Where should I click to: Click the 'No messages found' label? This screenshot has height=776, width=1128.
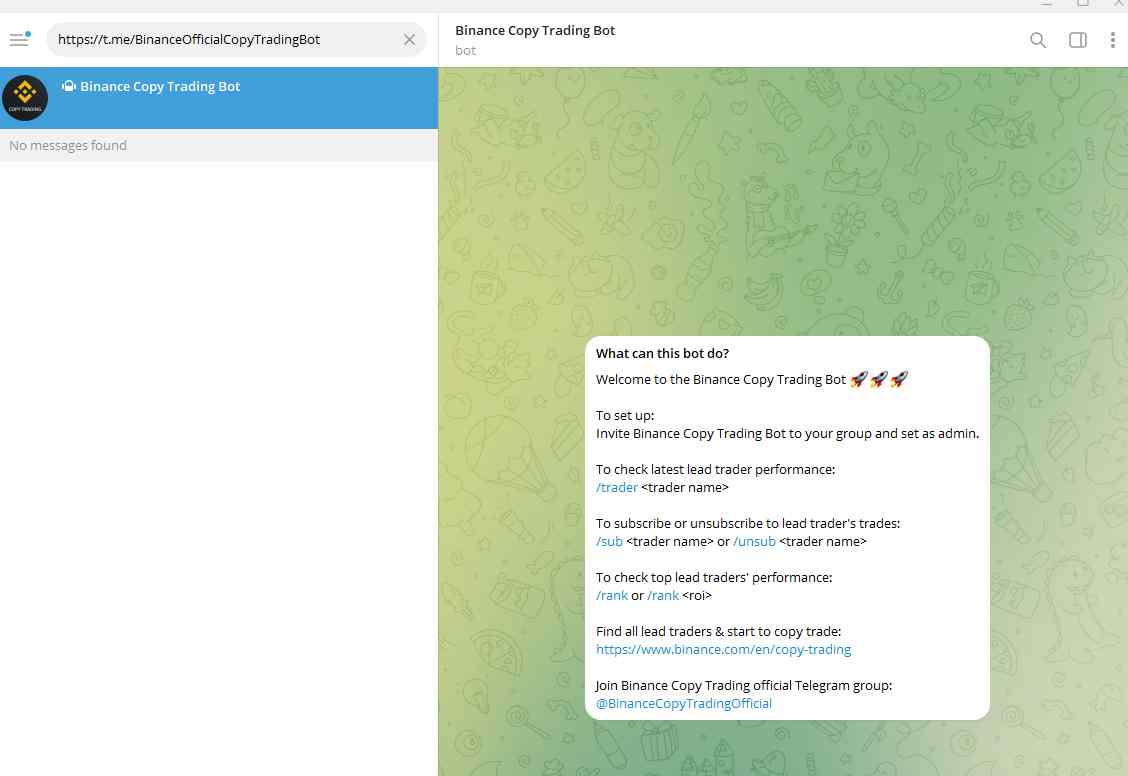(x=68, y=145)
